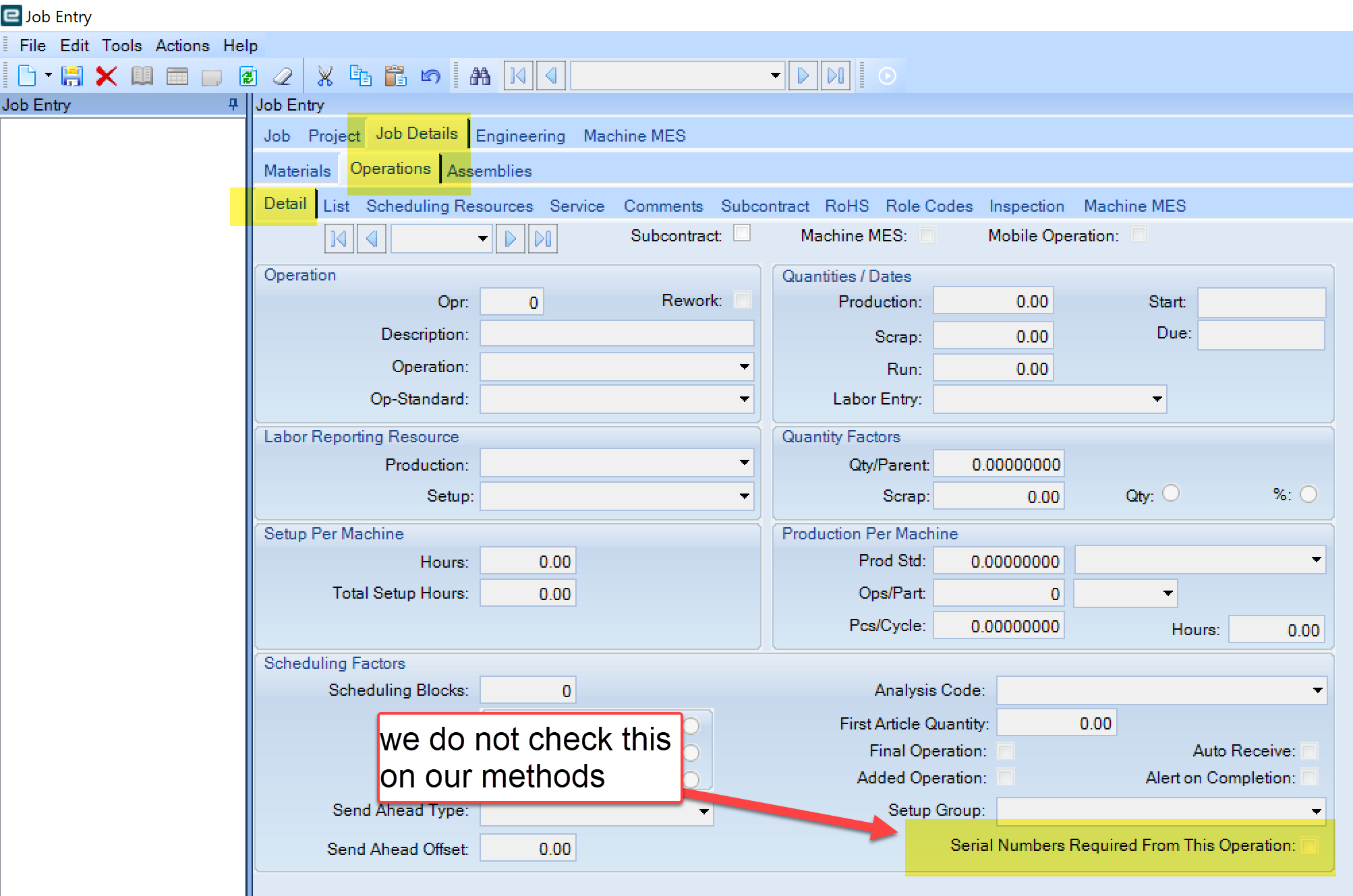Paste from clipboard with the paste icon
This screenshot has width=1353, height=896.
397,76
